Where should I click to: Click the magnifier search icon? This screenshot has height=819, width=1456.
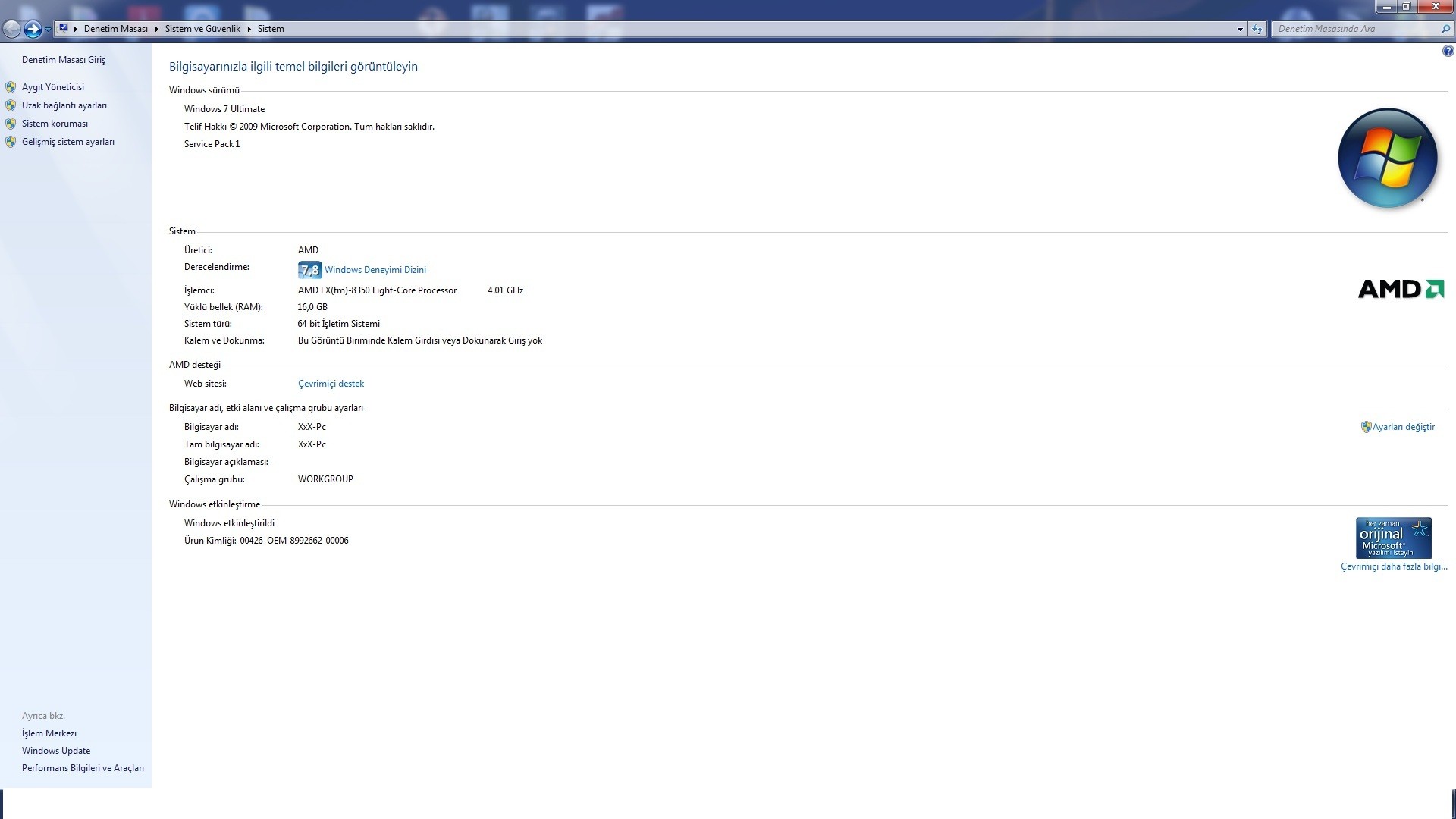[x=1445, y=29]
